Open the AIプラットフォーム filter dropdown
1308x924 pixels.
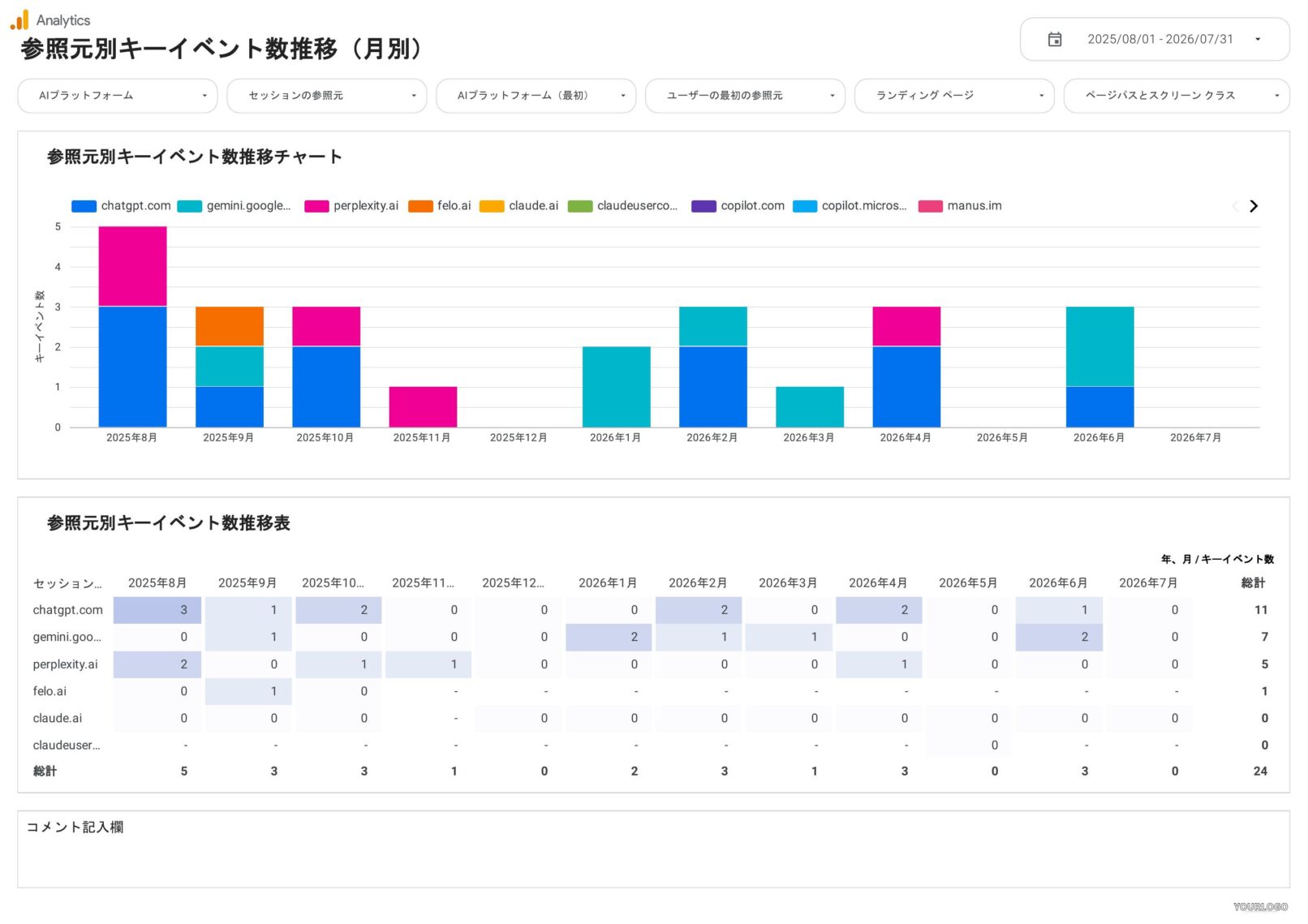click(118, 96)
